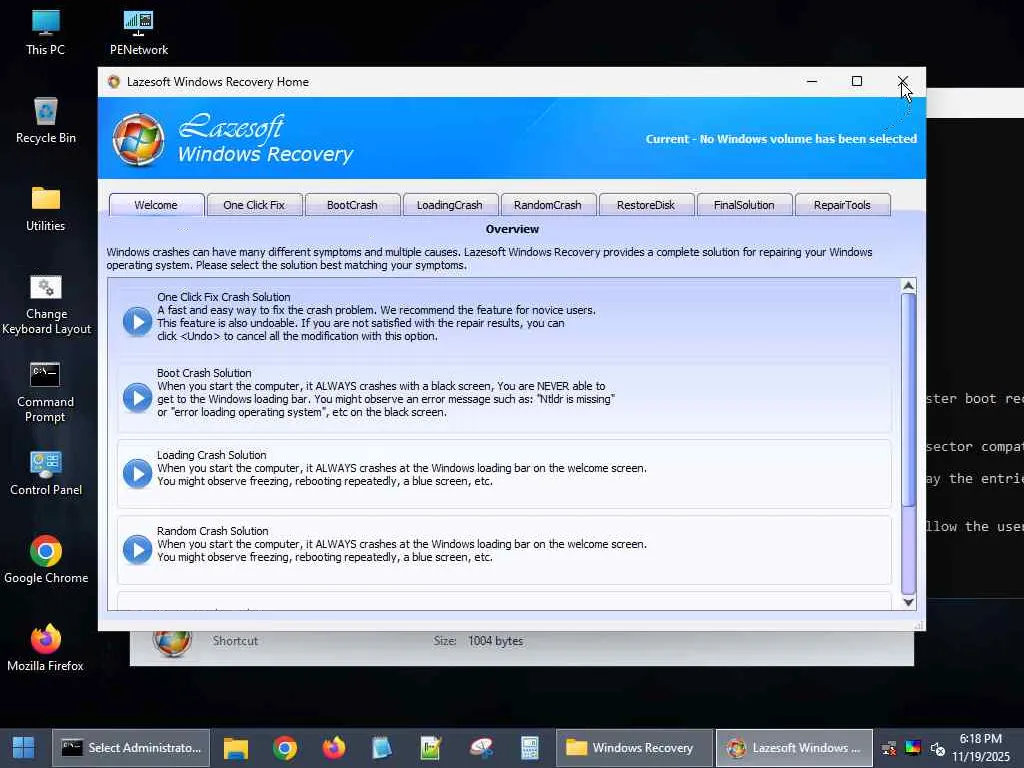Click the color display tray icon
The height and width of the screenshot is (768, 1024).
coord(913,748)
